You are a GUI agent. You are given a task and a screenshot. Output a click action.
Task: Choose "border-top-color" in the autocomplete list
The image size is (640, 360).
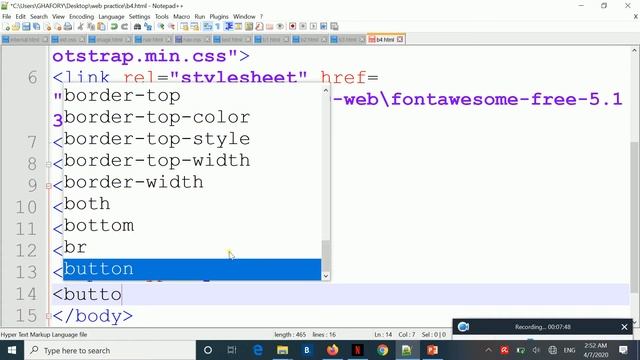click(x=192, y=118)
